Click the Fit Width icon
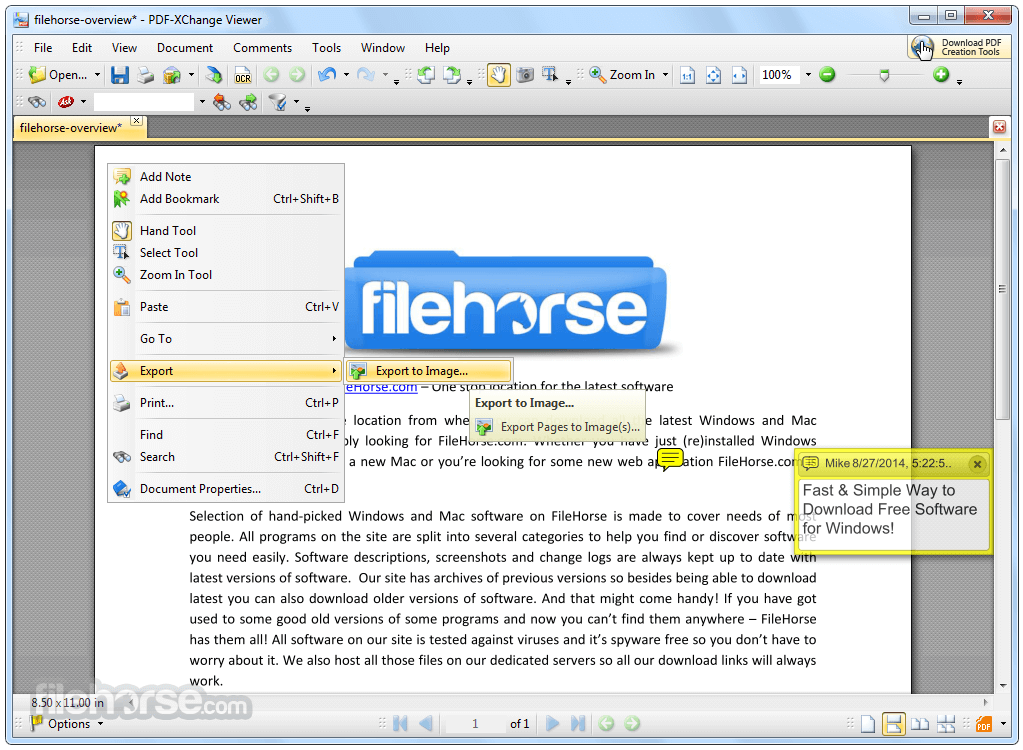The width and height of the screenshot is (1023, 750). coord(739,75)
